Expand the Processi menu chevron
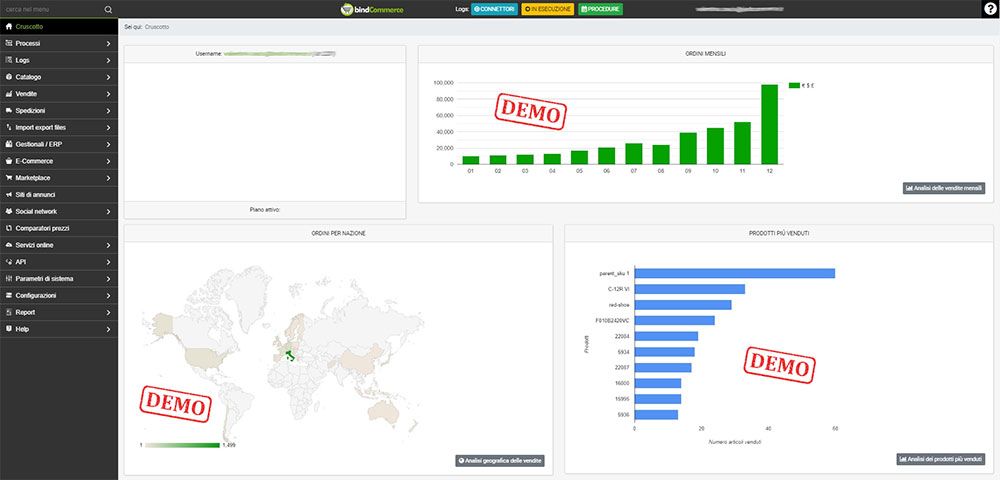 [x=108, y=43]
